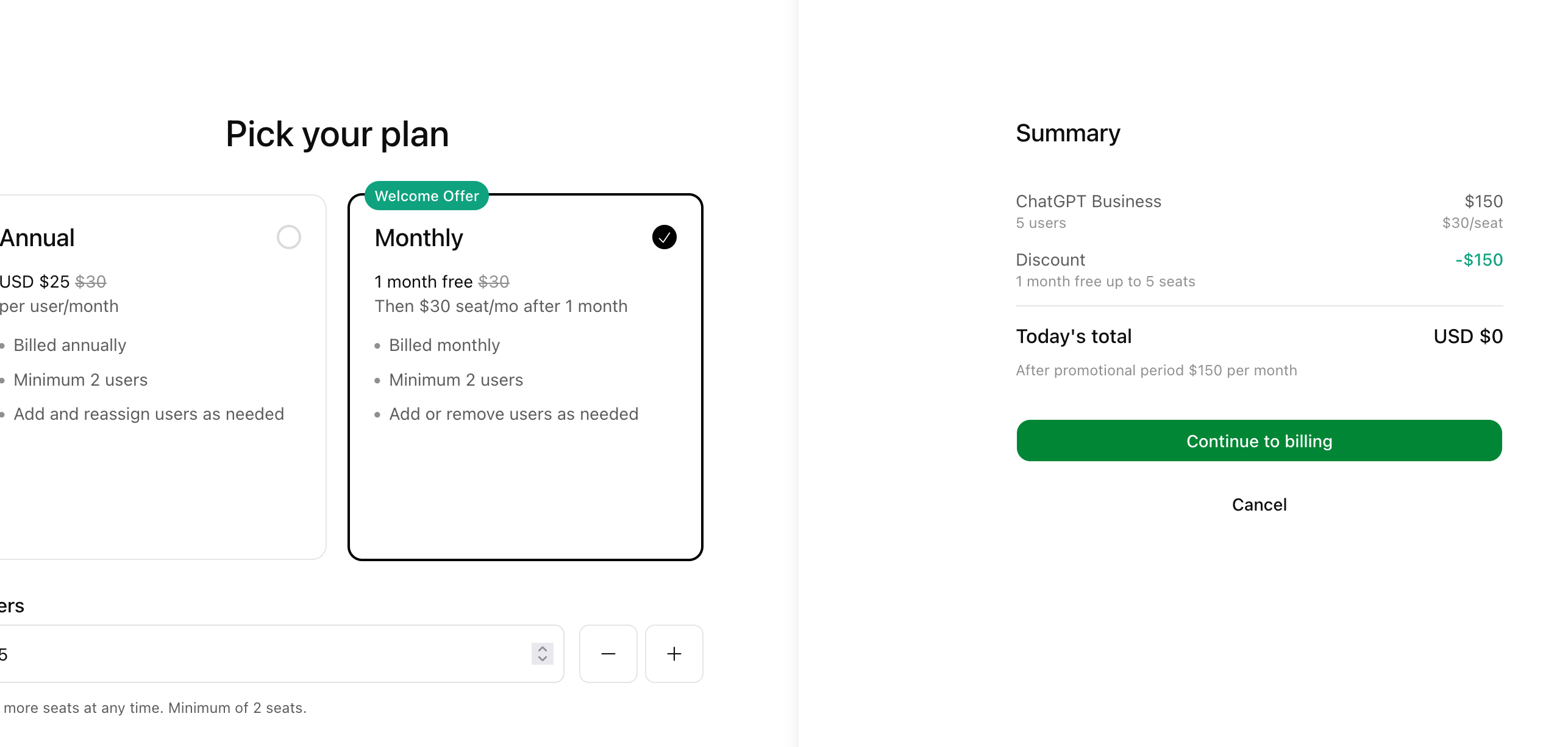Choose the Monthly plan card title
The height and width of the screenshot is (747, 1568).
[x=419, y=238]
